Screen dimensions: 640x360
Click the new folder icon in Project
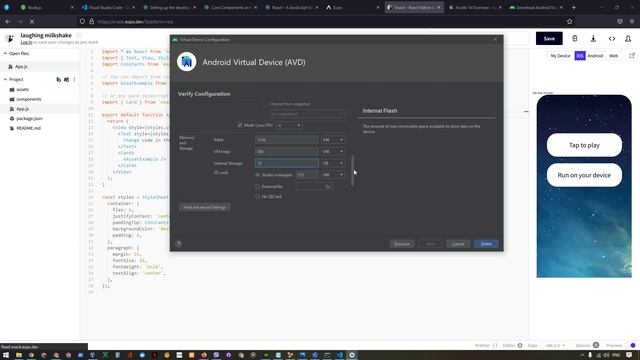[x=67, y=80]
